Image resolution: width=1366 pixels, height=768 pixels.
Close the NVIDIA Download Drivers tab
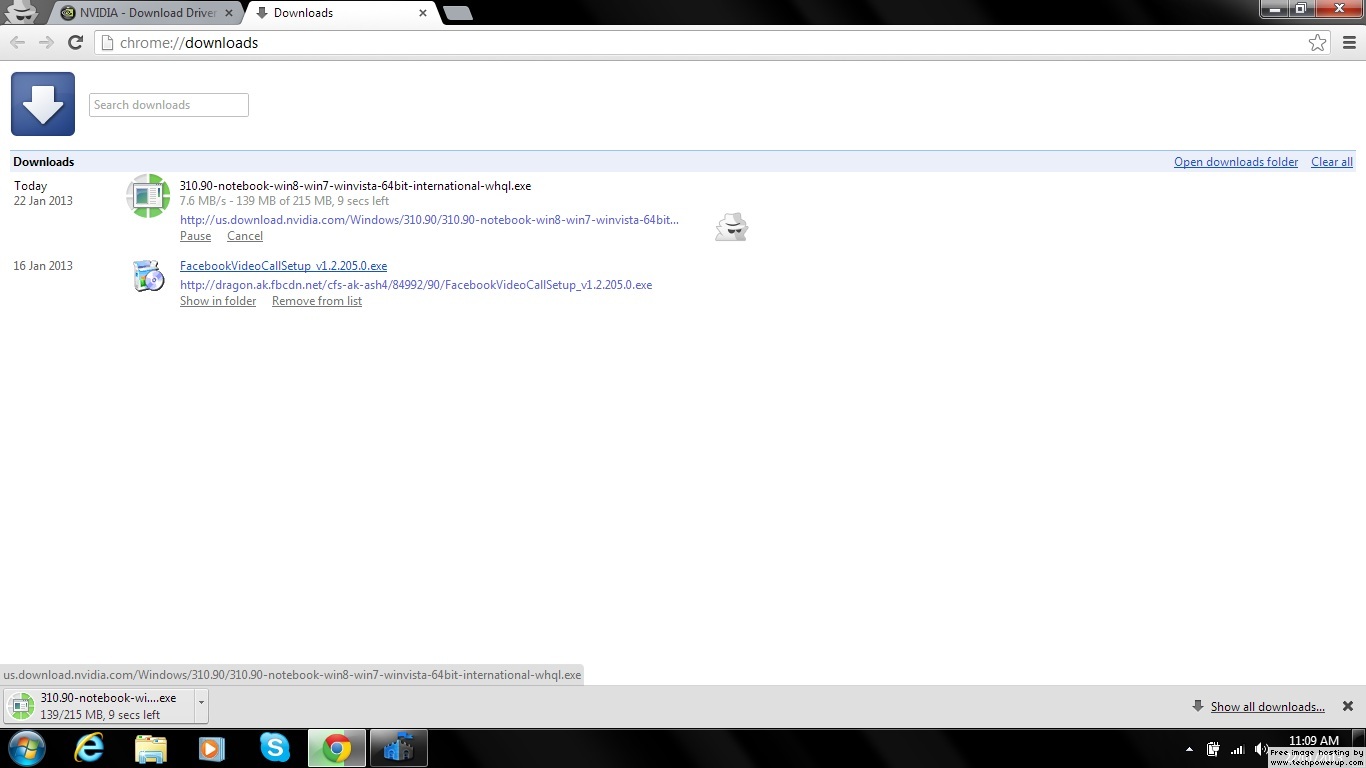[228, 13]
